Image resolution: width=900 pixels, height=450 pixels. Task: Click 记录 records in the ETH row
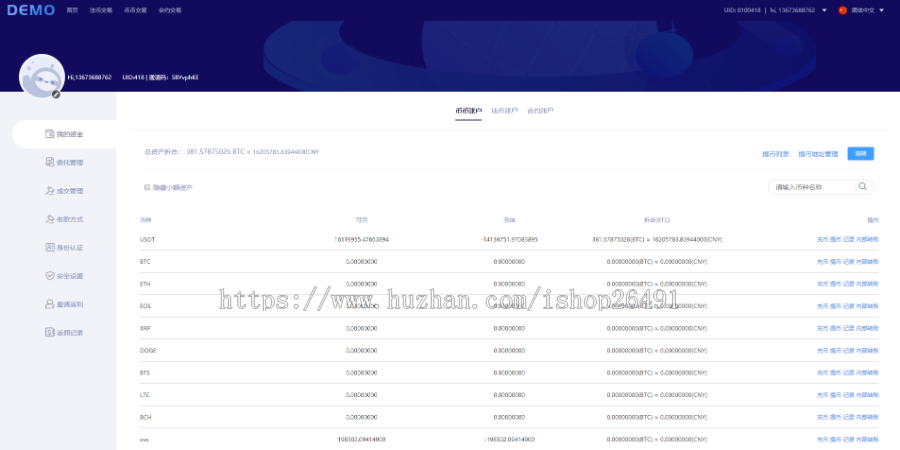pyautogui.click(x=848, y=284)
